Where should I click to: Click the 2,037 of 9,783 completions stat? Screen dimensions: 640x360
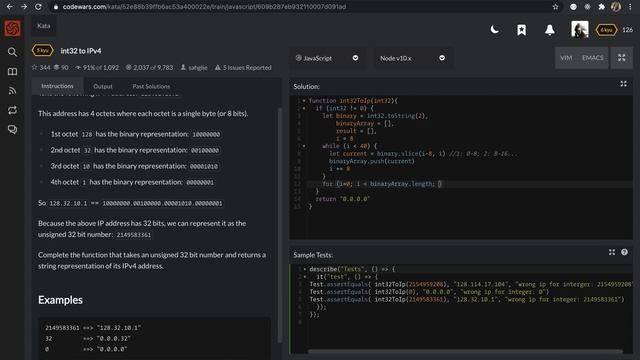(149, 67)
